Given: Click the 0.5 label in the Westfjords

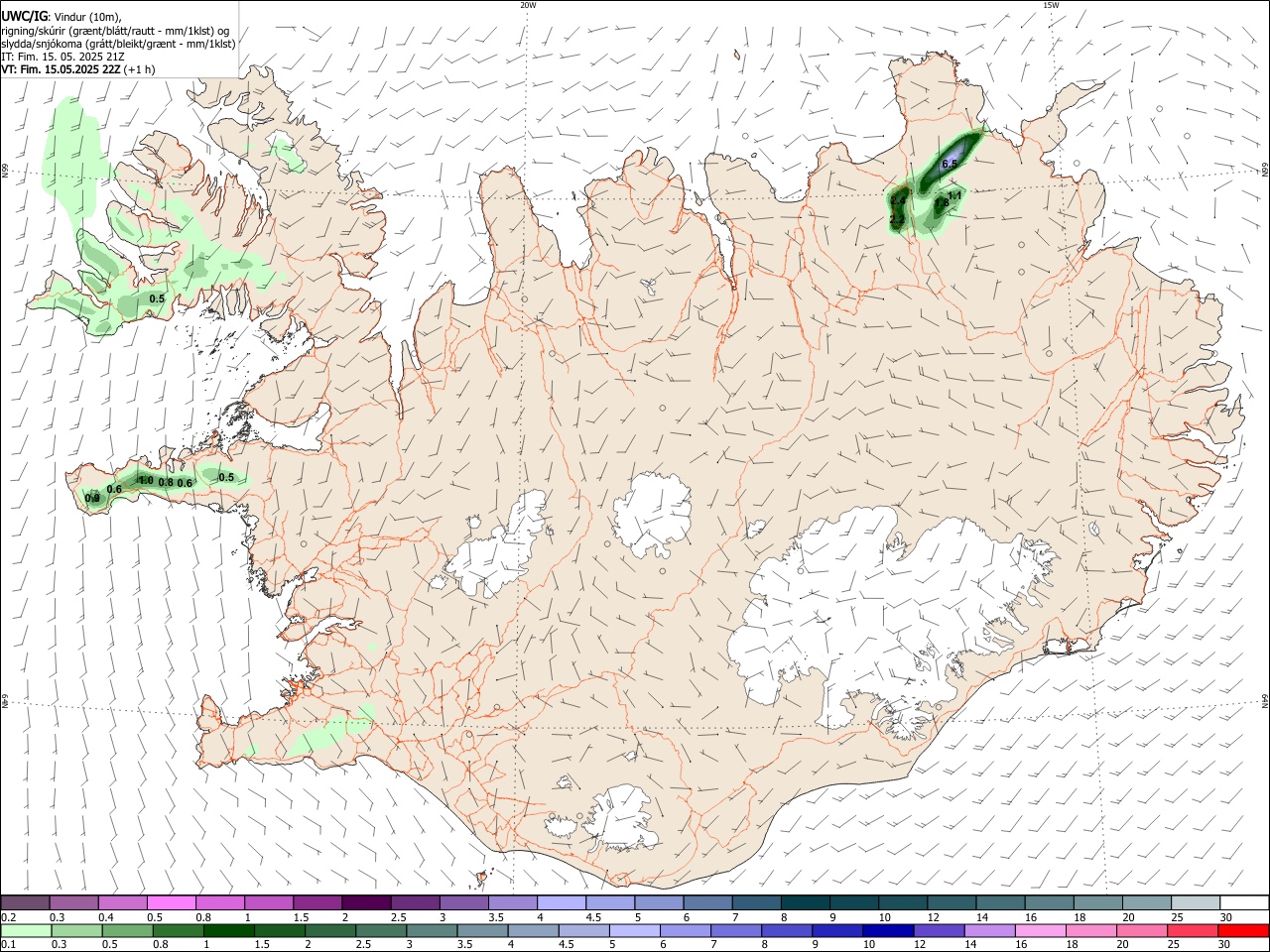Looking at the screenshot, I should point(157,298).
